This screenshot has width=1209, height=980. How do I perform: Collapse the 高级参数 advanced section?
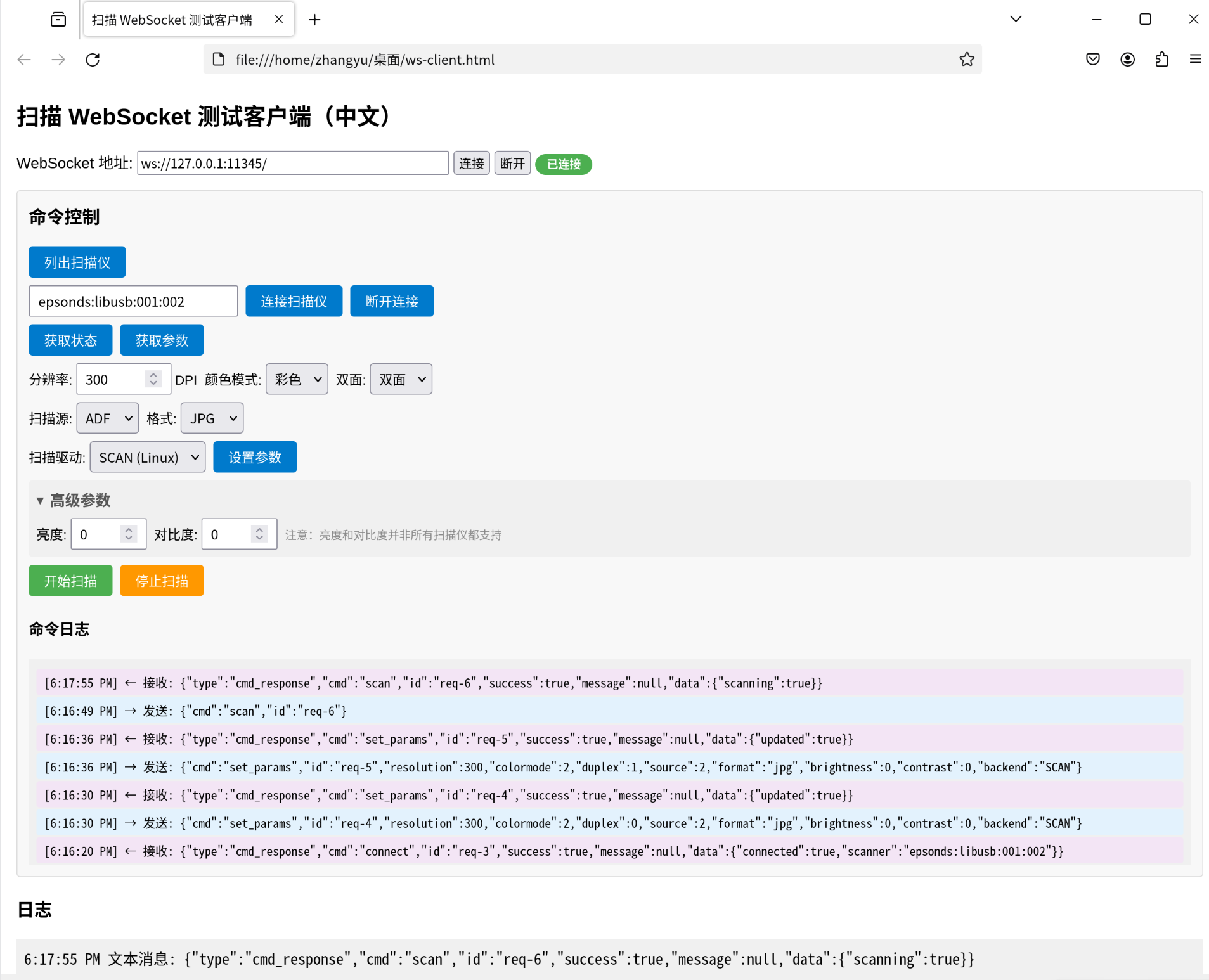[x=74, y=500]
